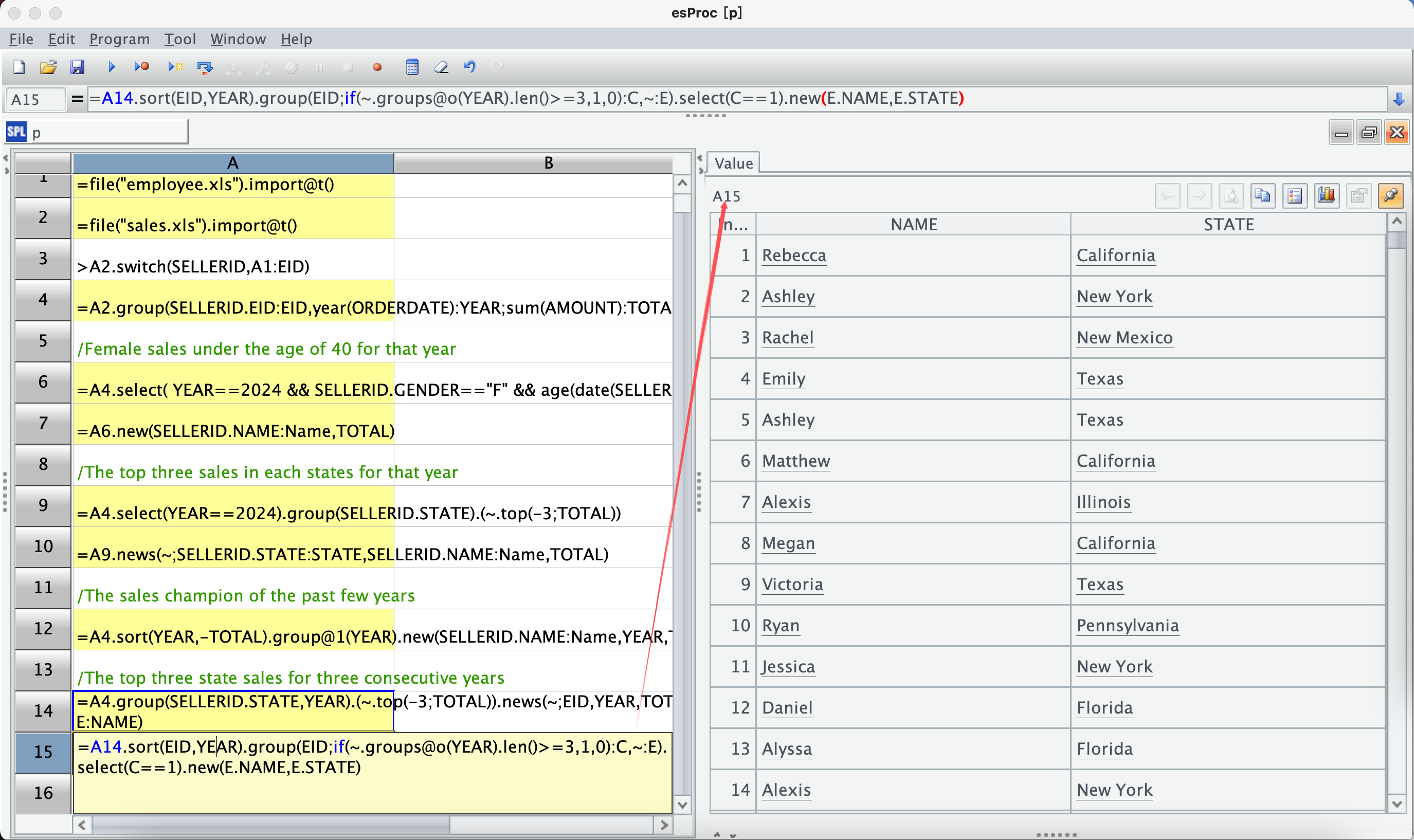
Task: Click the Undo arrow icon
Action: tap(469, 67)
